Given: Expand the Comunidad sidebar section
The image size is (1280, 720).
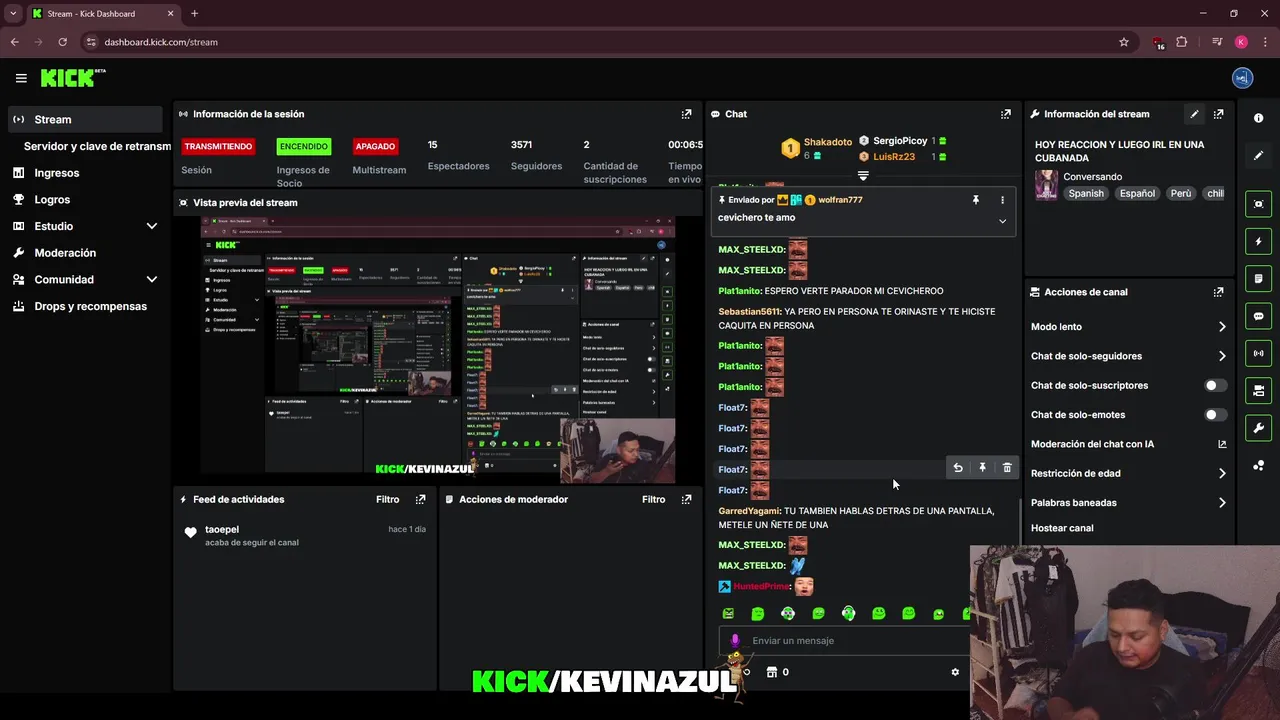Looking at the screenshot, I should point(152,280).
